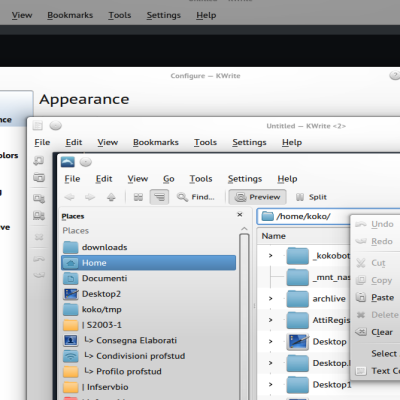Choose Undo from context menu

(x=375, y=224)
